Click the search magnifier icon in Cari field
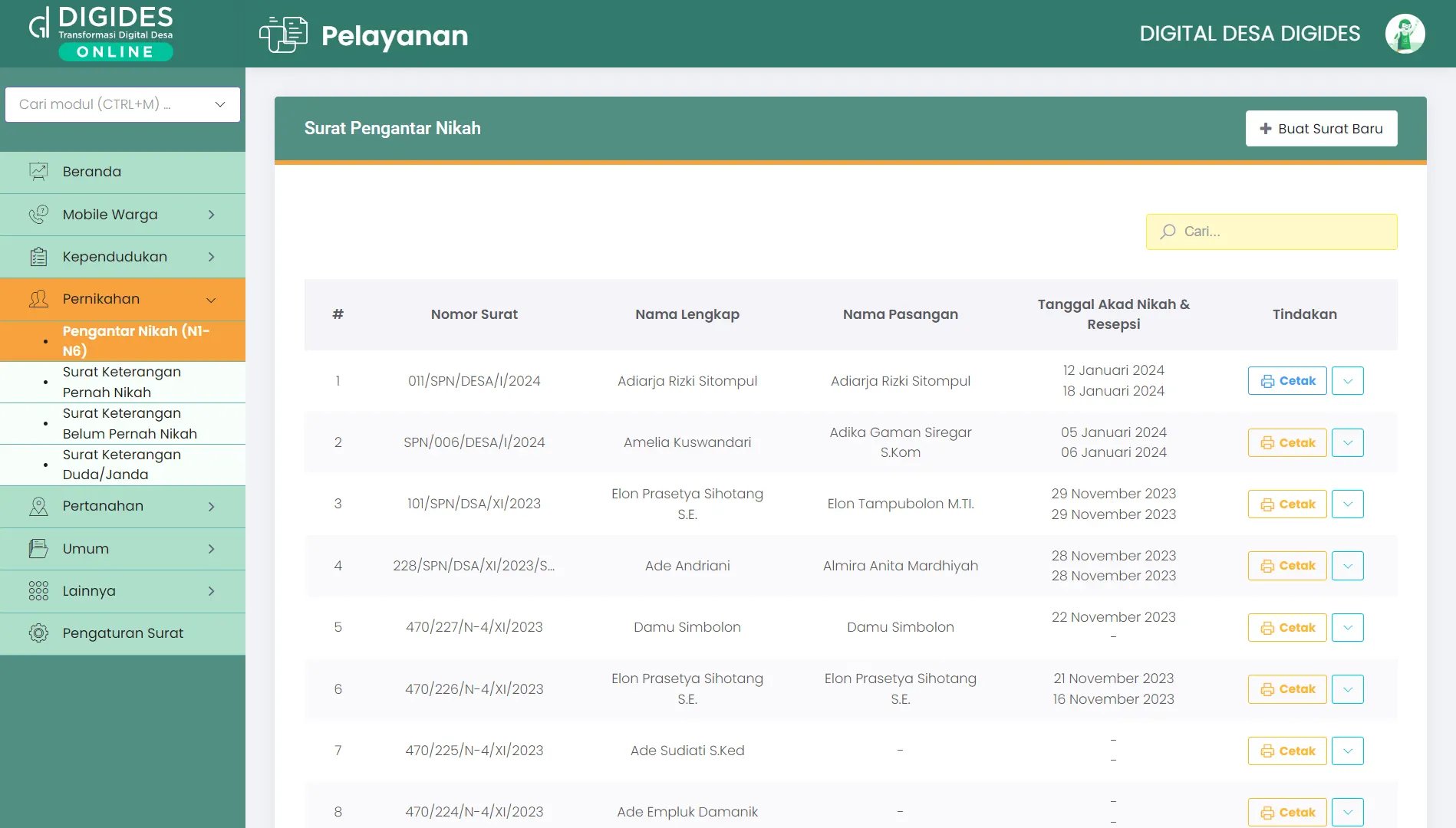Screen dimensions: 1456x828 (1168, 232)
